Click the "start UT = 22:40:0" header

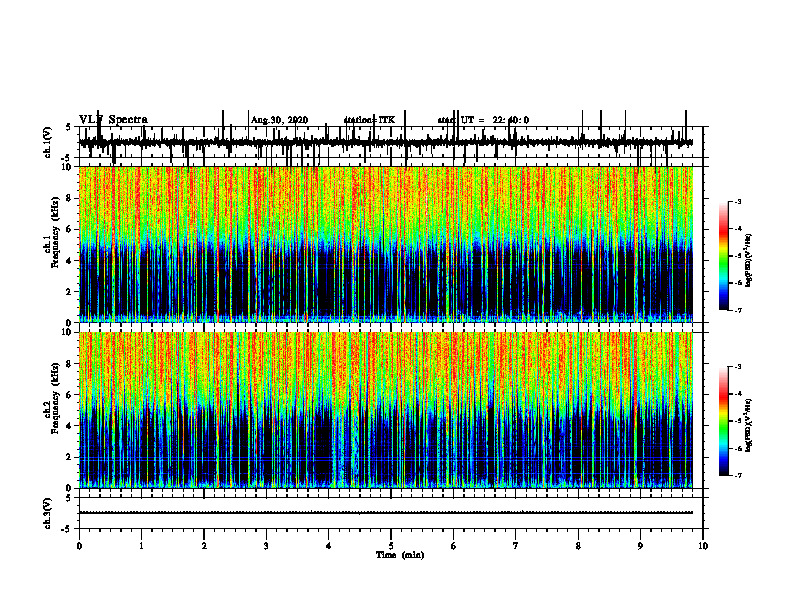tap(483, 120)
